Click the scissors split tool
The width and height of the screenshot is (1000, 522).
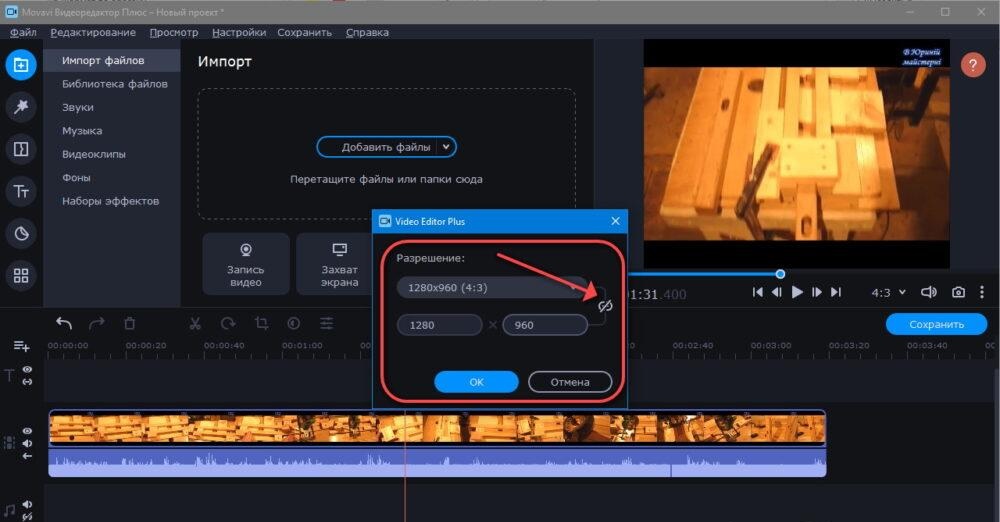tap(195, 323)
